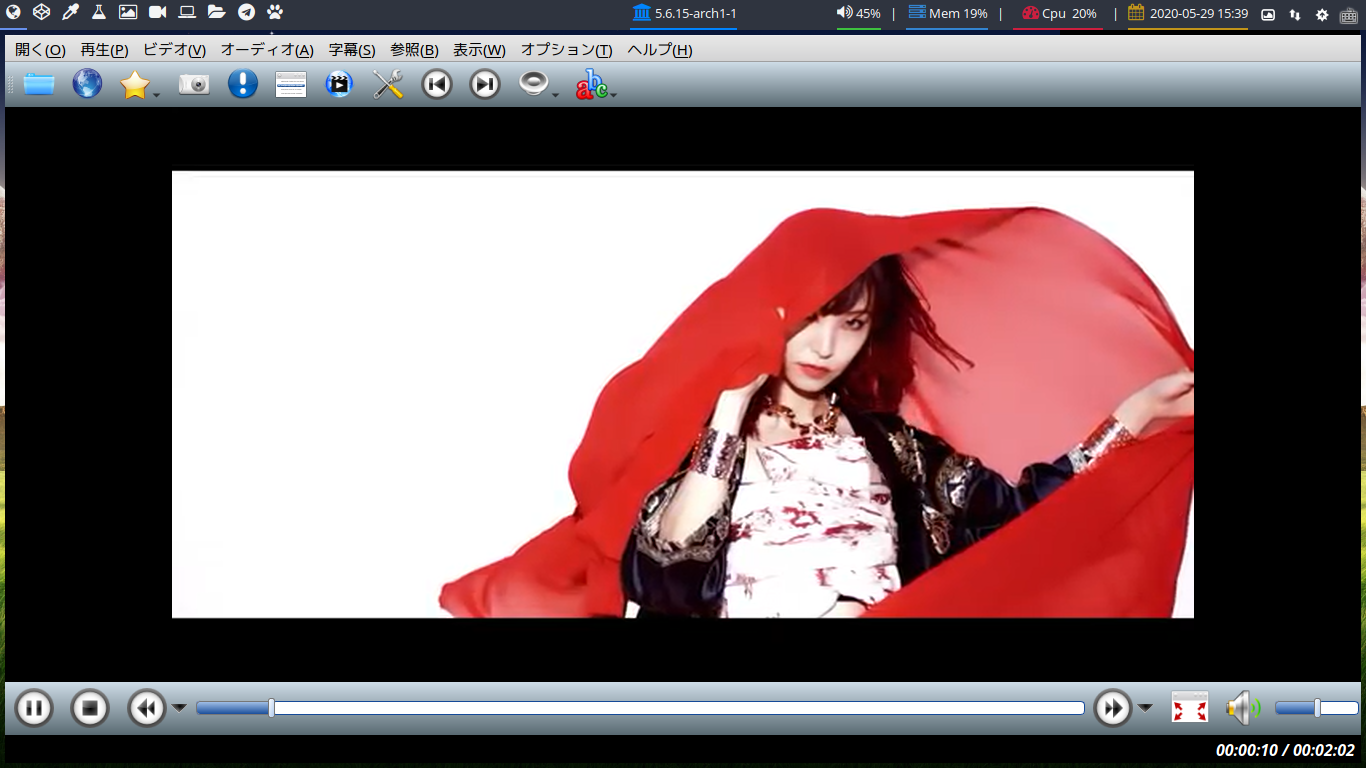Jump to previous playlist item

click(437, 85)
